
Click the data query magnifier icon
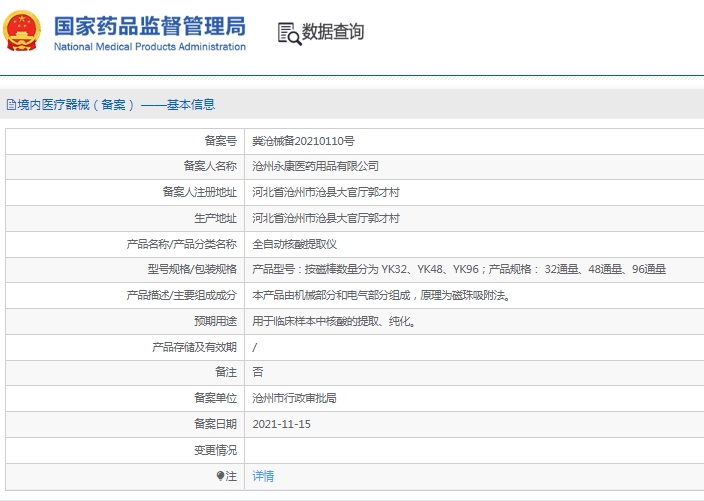(290, 34)
